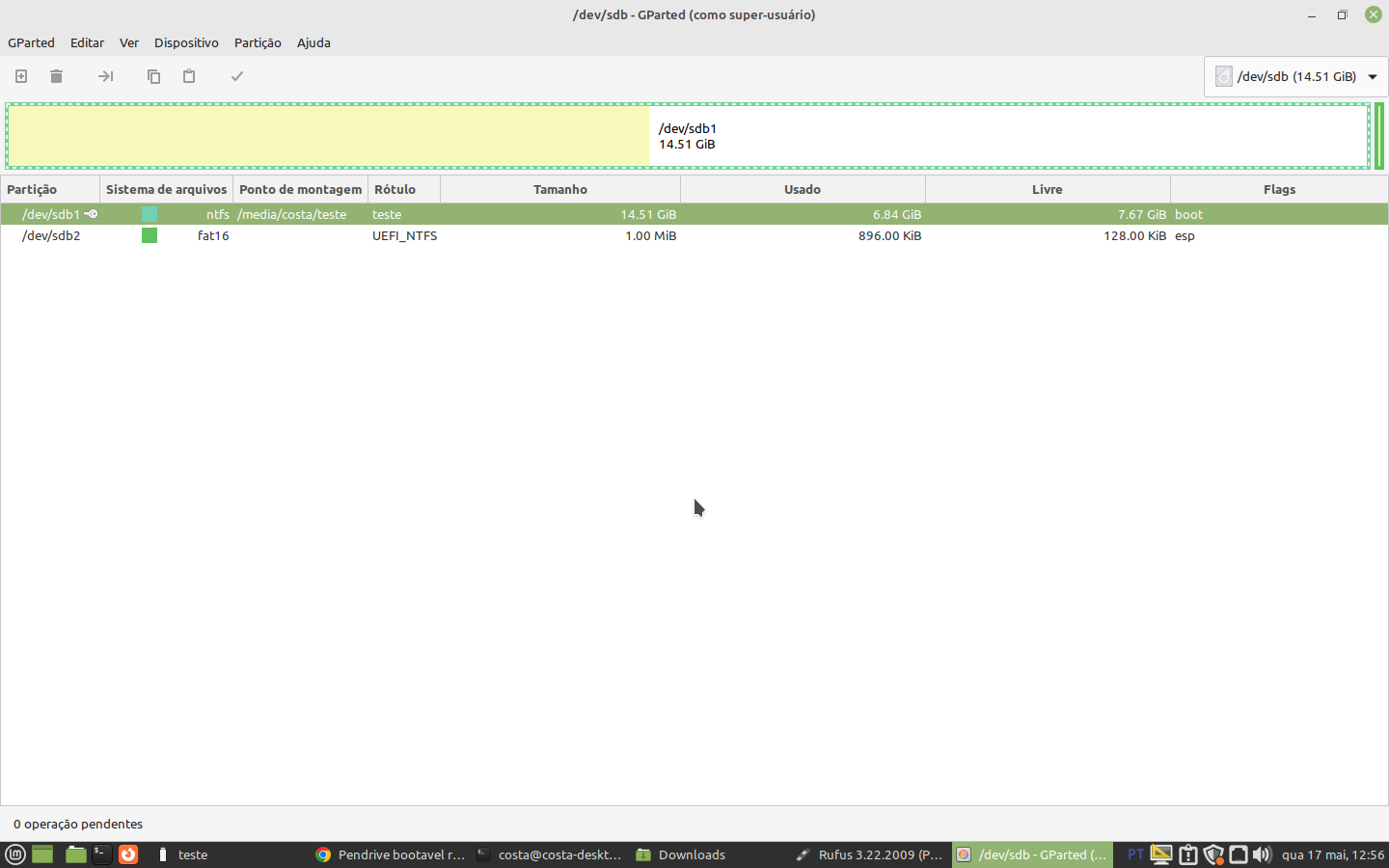1389x868 pixels.
Task: Click the Sistema de arquivos column header
Action: [166, 189]
